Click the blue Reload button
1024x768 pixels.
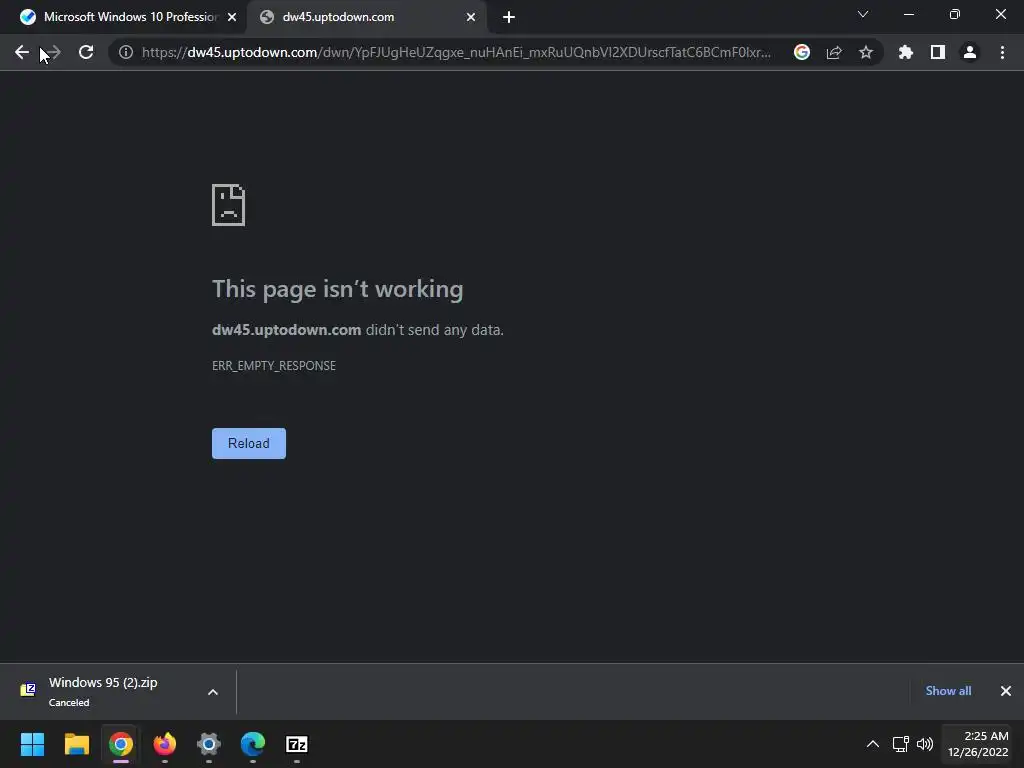coord(249,443)
